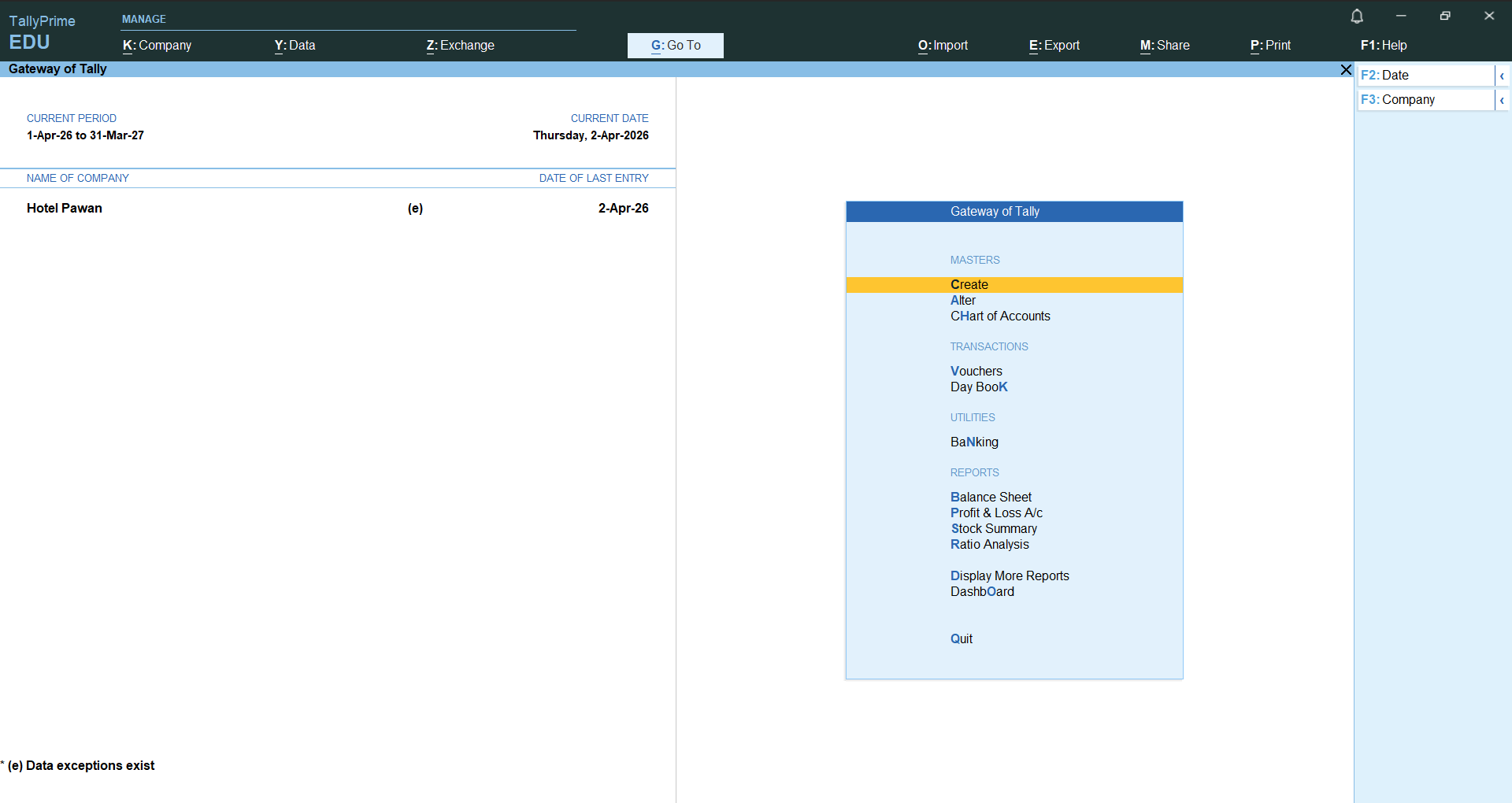Open the notifications bell icon
1512x803 pixels.
(1357, 17)
